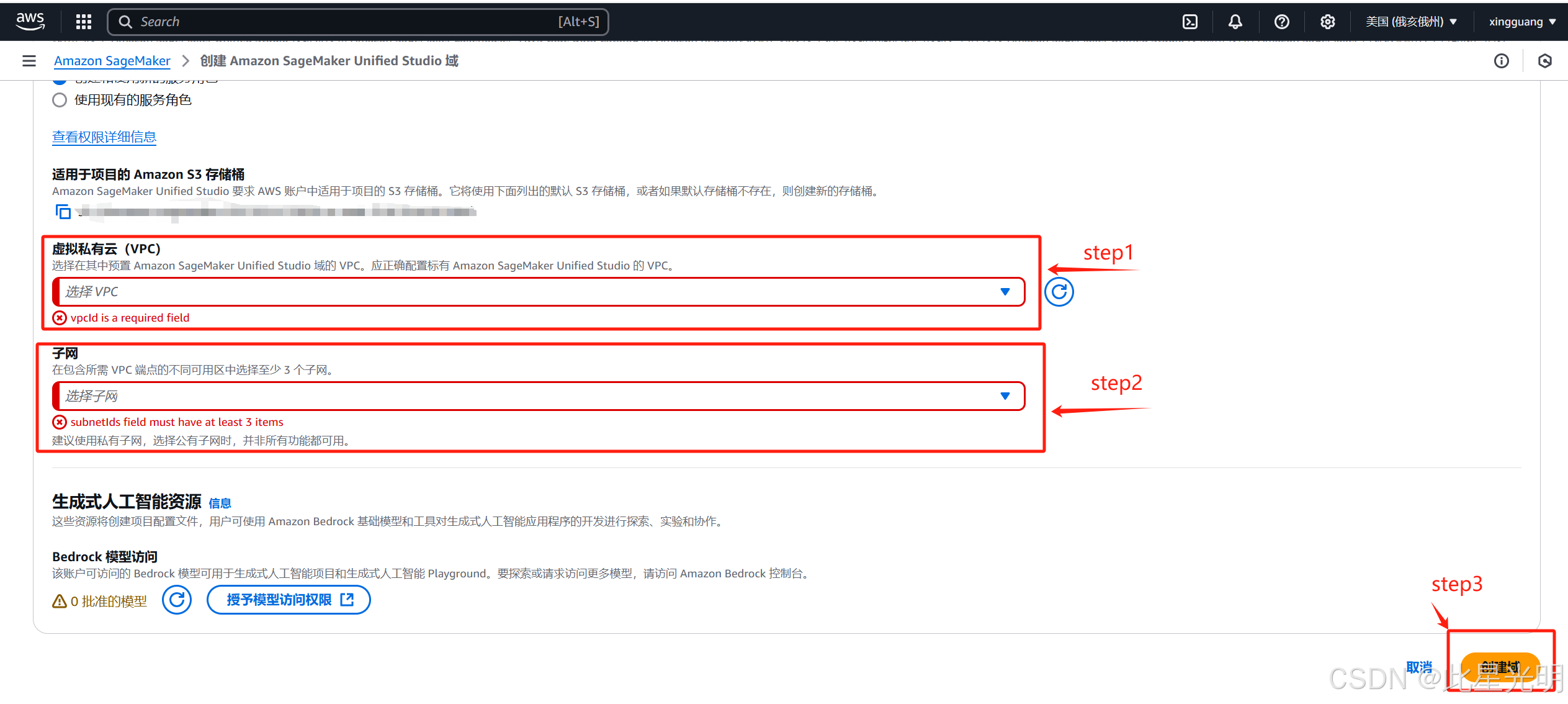Image resolution: width=1568 pixels, height=704 pixels.
Task: Open AWS CloudShell terminal icon
Action: (1189, 22)
